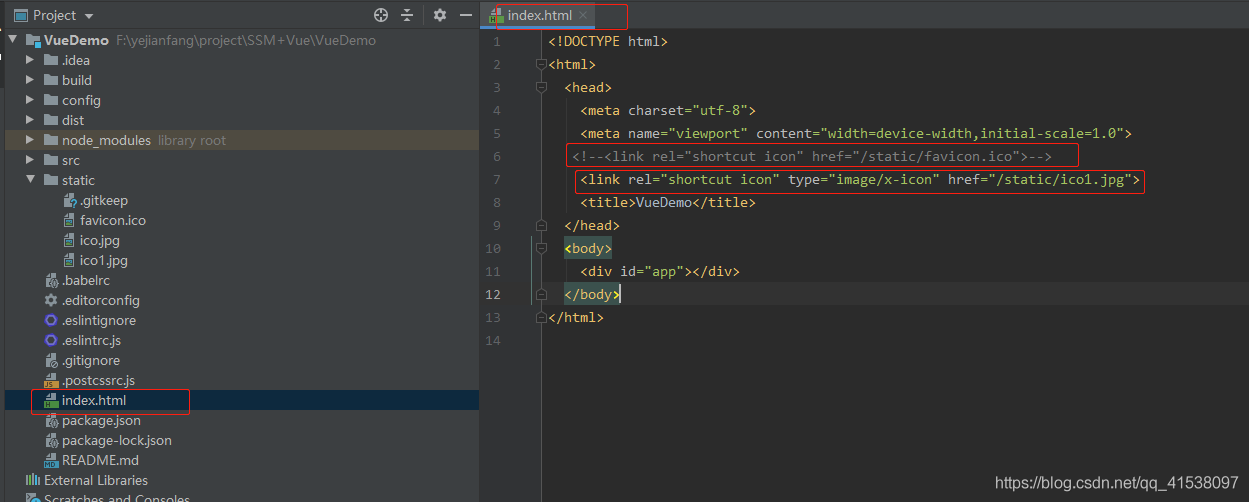Collapse the static folder
1249x502 pixels.
click(x=31, y=180)
